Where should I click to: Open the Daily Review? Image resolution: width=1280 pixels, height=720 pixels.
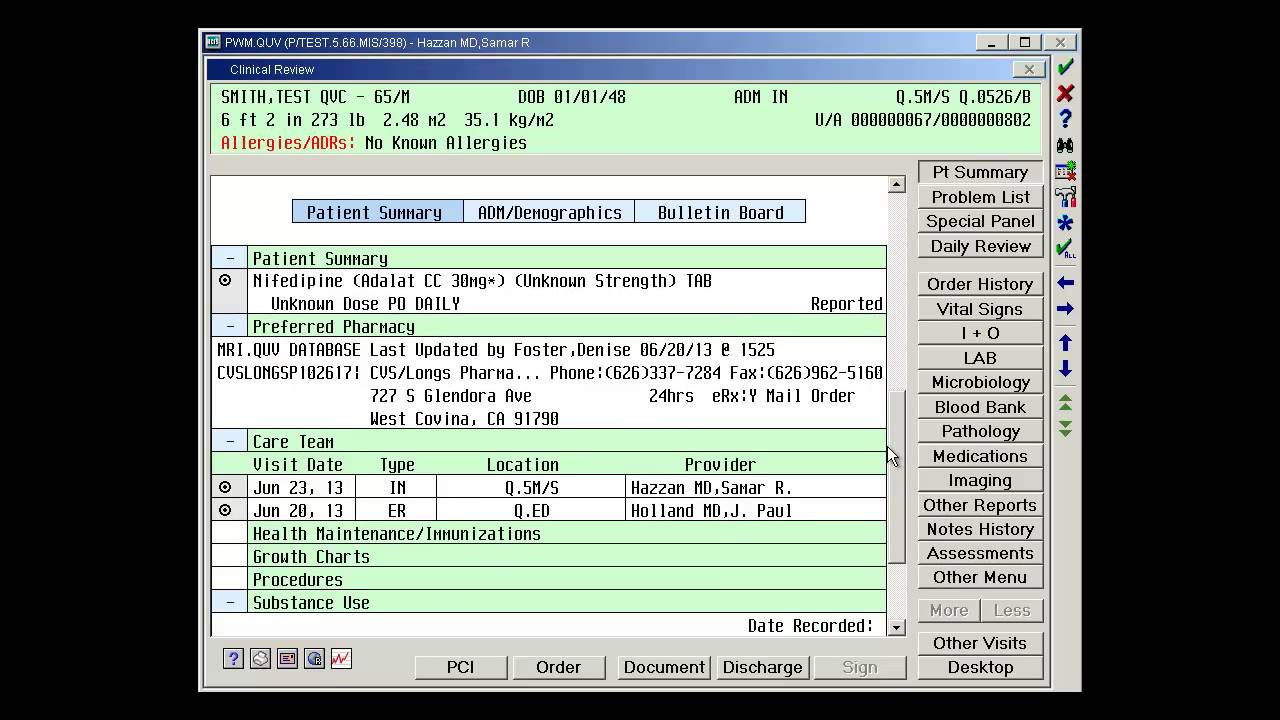pos(980,246)
